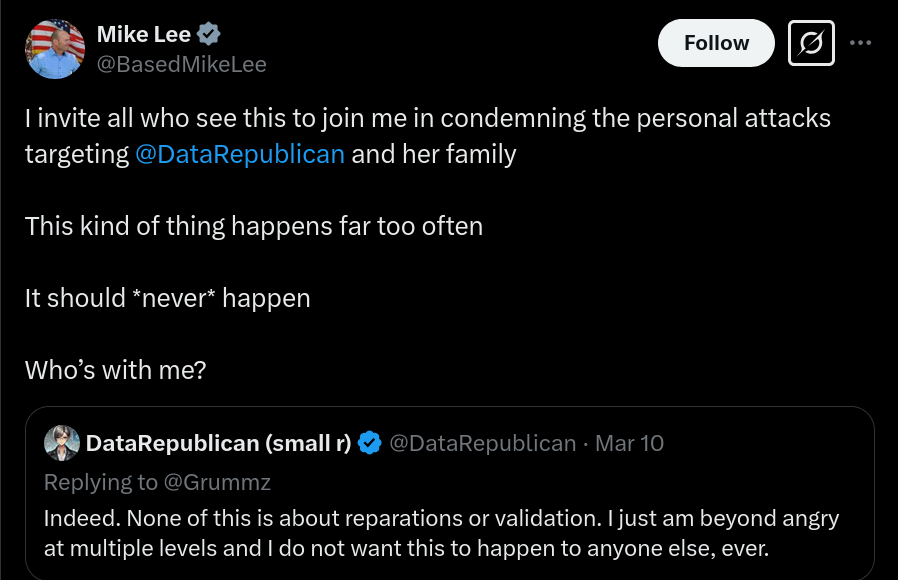The image size is (898, 580).
Task: Click 'This kind of thing happens far too often'
Action: [x=254, y=226]
